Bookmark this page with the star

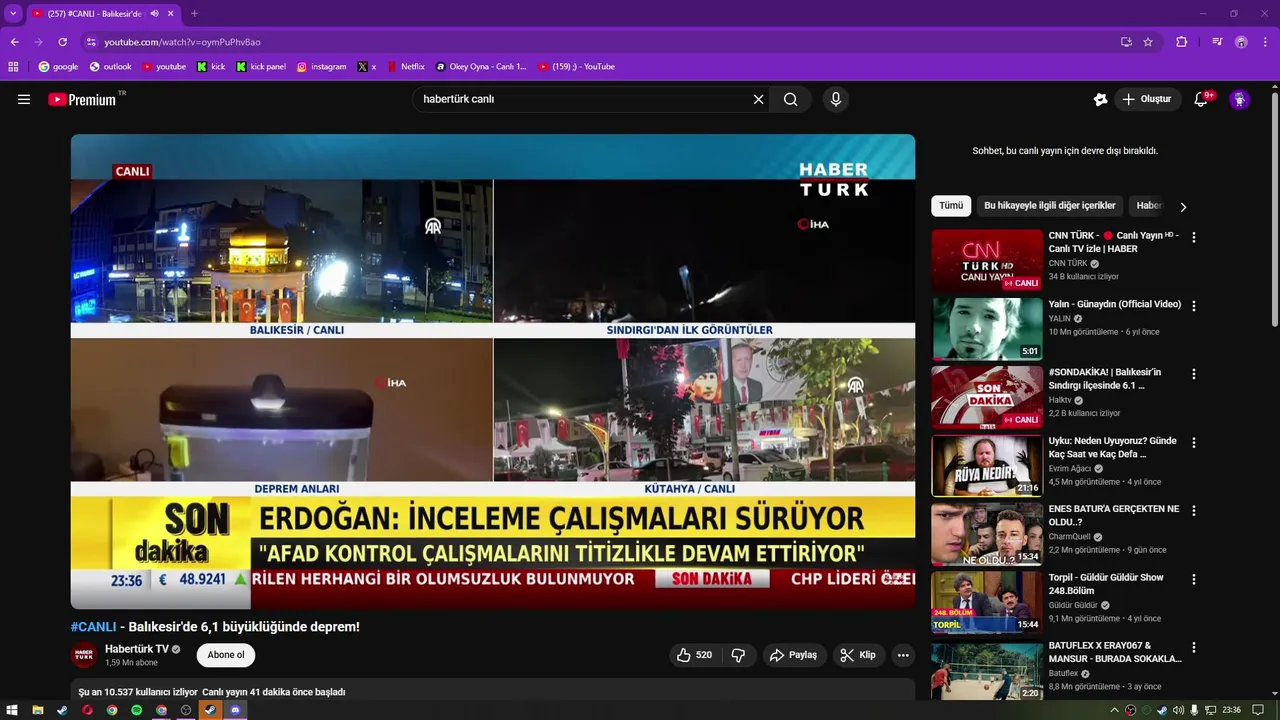click(1148, 42)
